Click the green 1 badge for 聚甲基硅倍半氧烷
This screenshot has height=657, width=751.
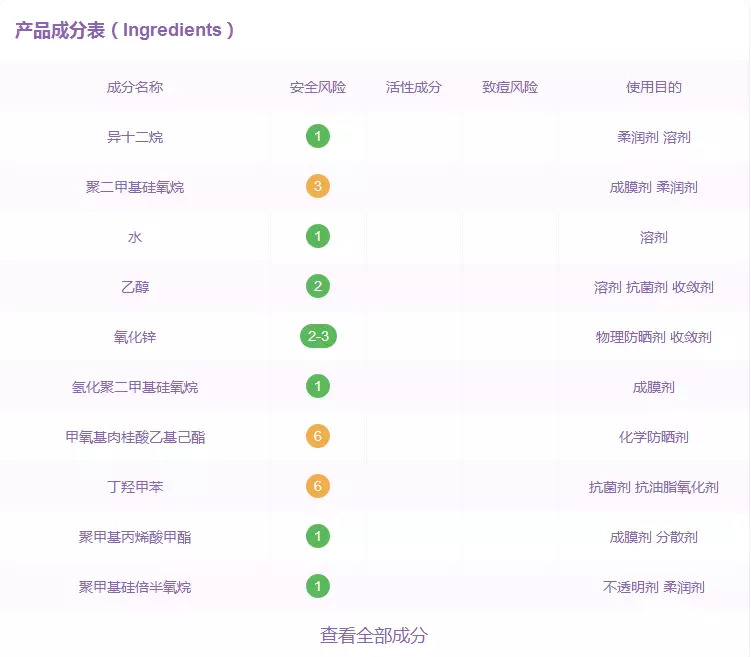(x=318, y=586)
